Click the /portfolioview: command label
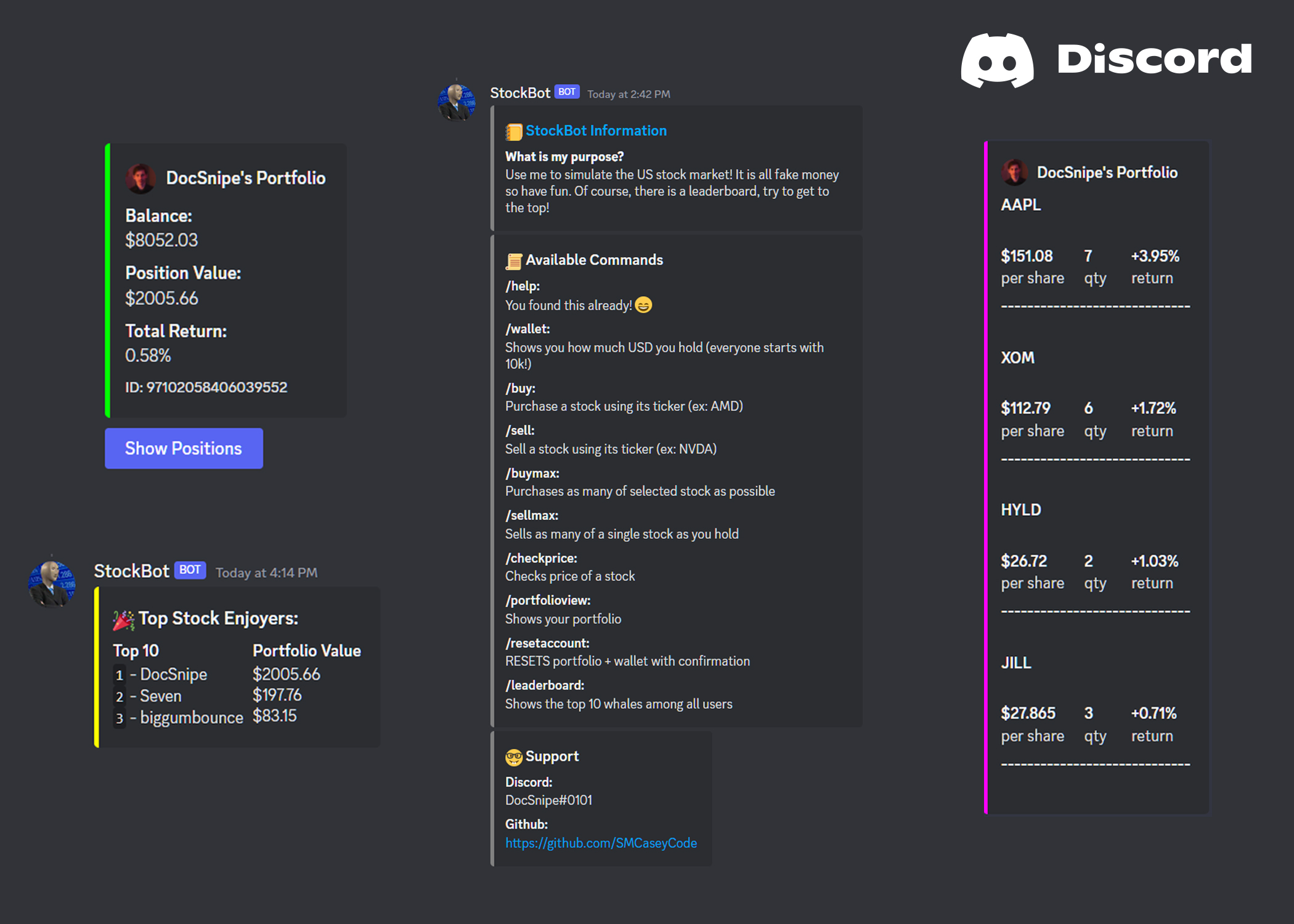This screenshot has width=1294, height=924. click(x=548, y=600)
